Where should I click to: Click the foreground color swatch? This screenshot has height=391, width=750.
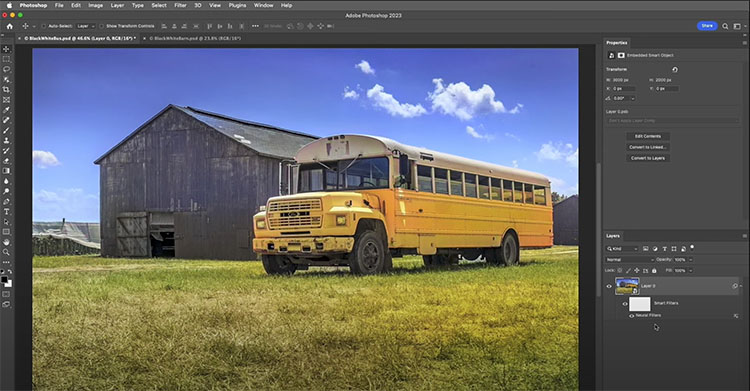coord(4,279)
